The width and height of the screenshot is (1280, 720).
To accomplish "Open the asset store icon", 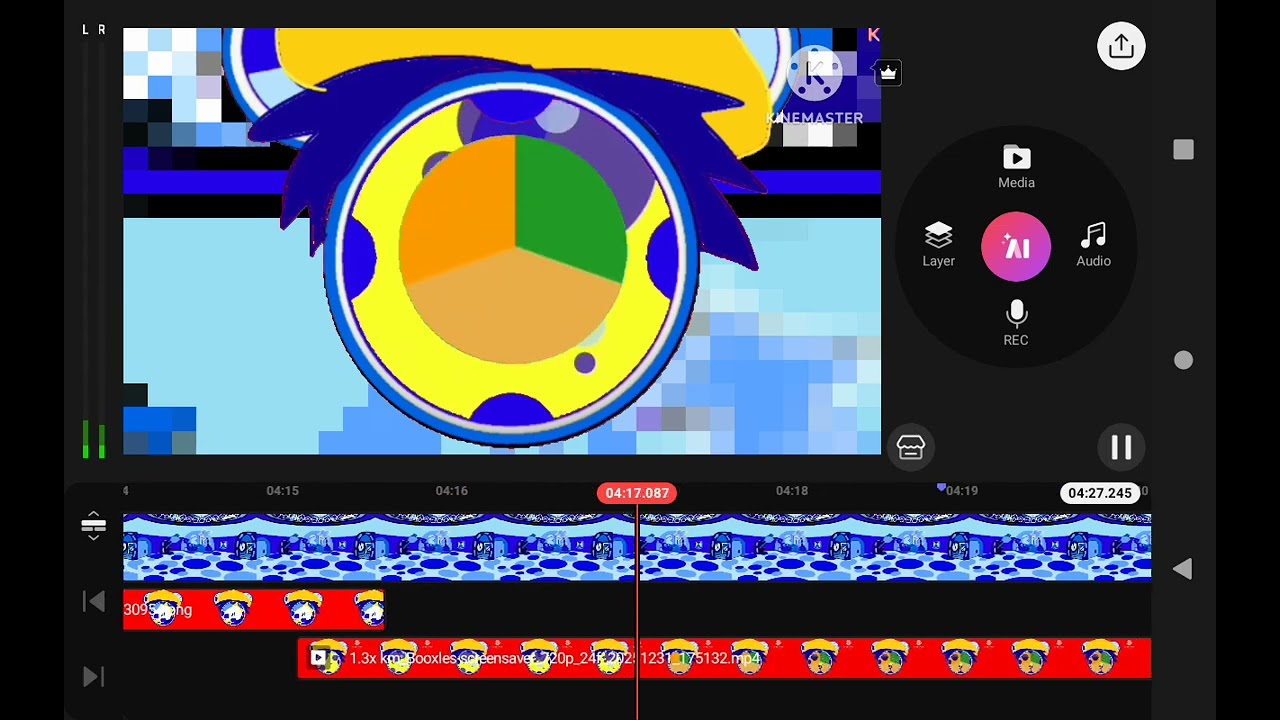I will tap(910, 447).
